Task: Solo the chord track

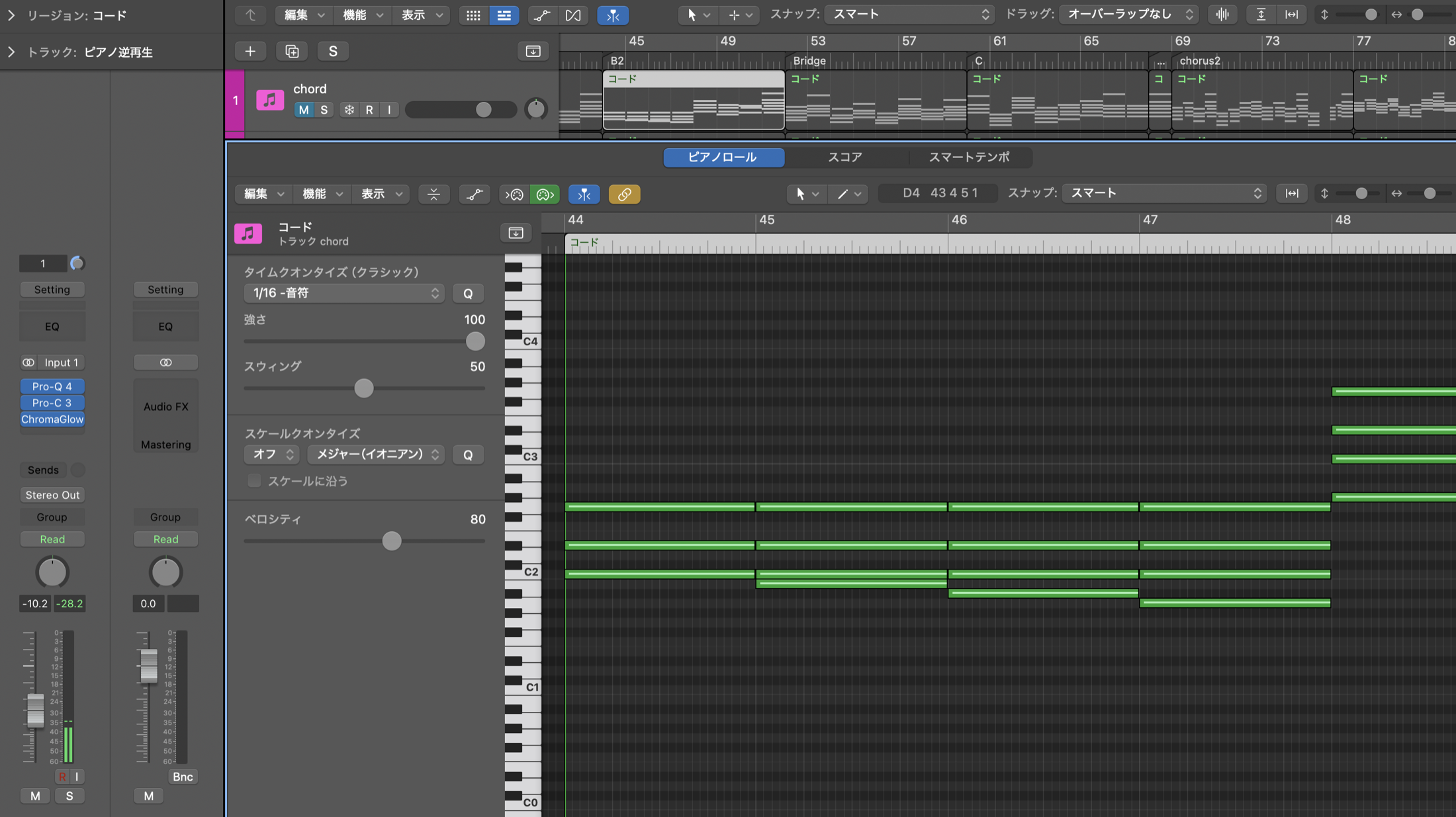Action: 324,110
